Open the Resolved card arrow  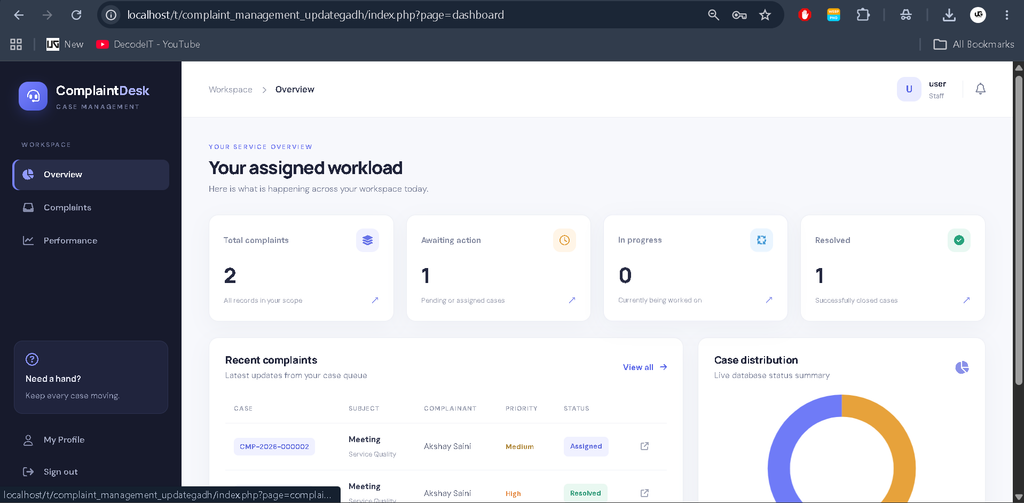tap(966, 300)
